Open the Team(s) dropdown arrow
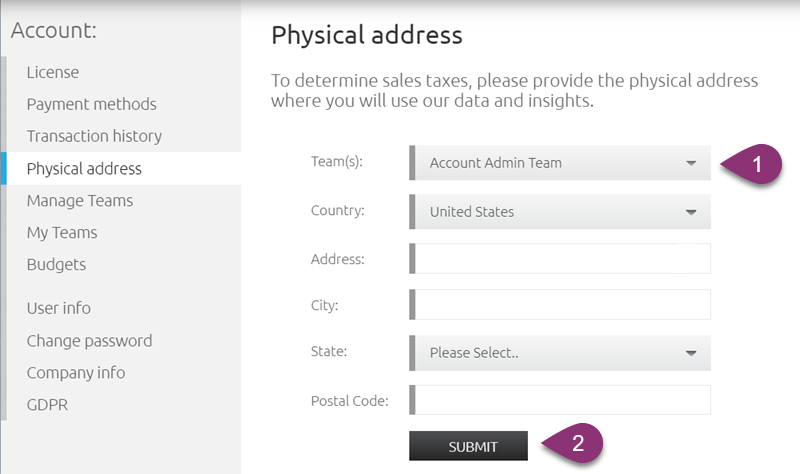 coord(691,163)
